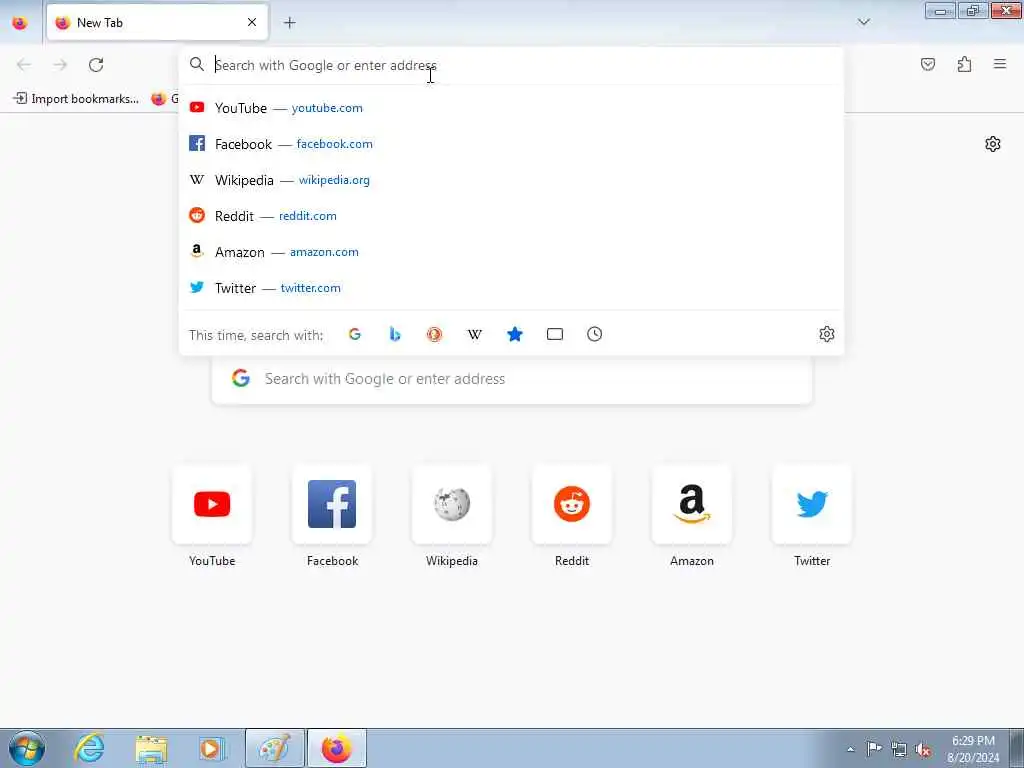Search bookmarks using star icon
This screenshot has height=768, width=1024.
click(x=515, y=334)
